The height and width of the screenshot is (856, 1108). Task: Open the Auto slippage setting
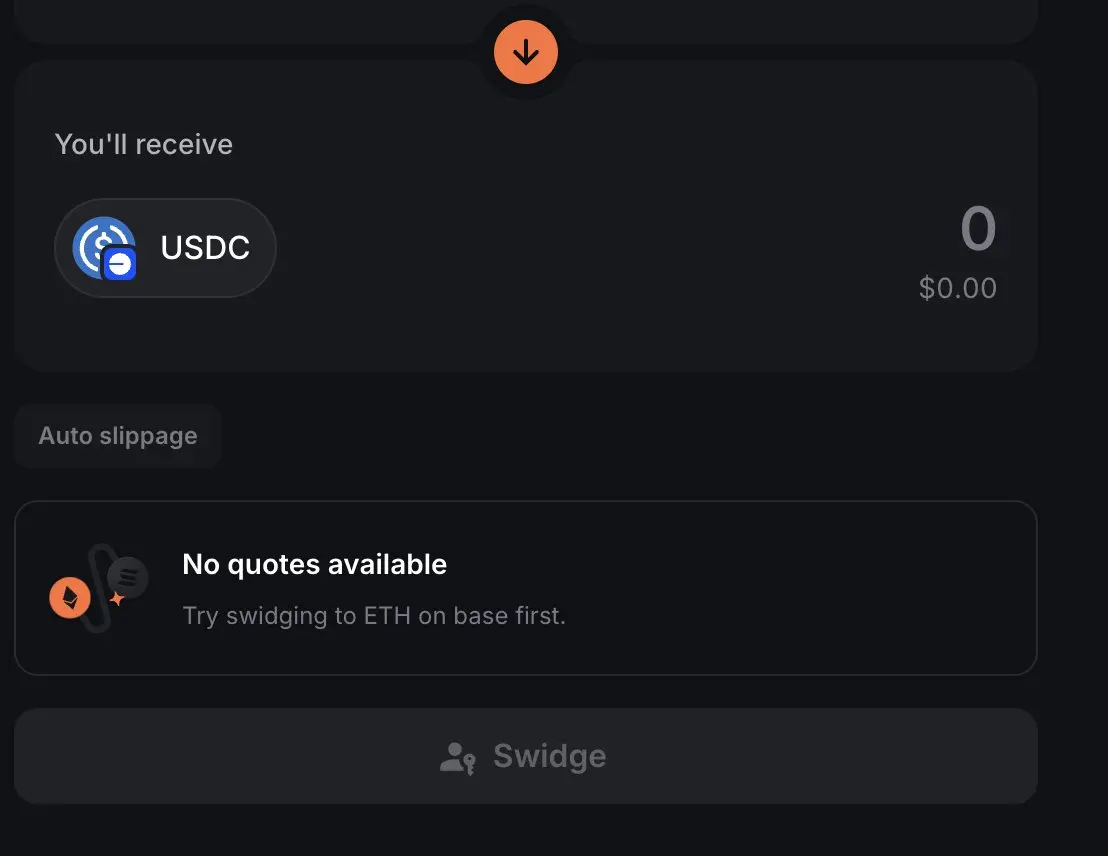tap(118, 436)
